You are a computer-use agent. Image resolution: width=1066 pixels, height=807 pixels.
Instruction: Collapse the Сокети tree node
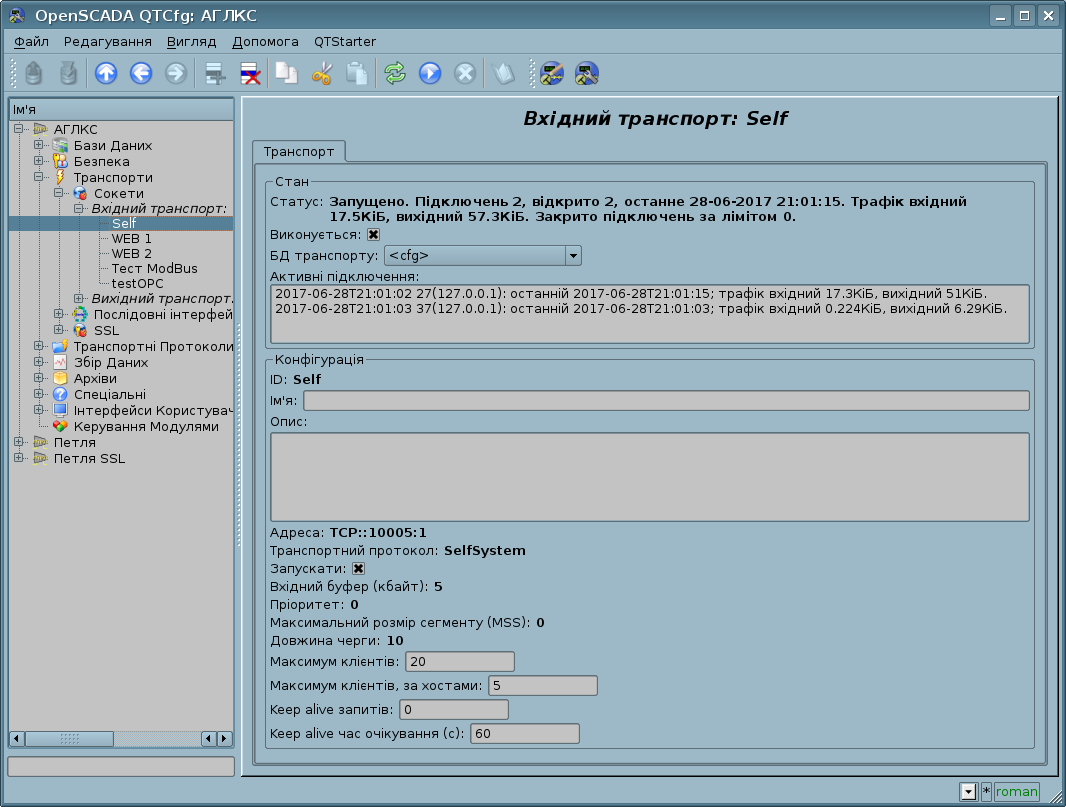[x=59, y=193]
